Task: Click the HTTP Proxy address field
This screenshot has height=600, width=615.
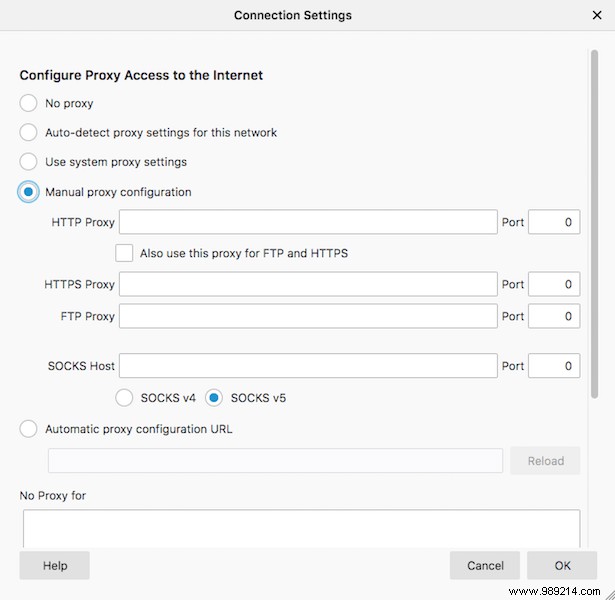Action: click(308, 222)
